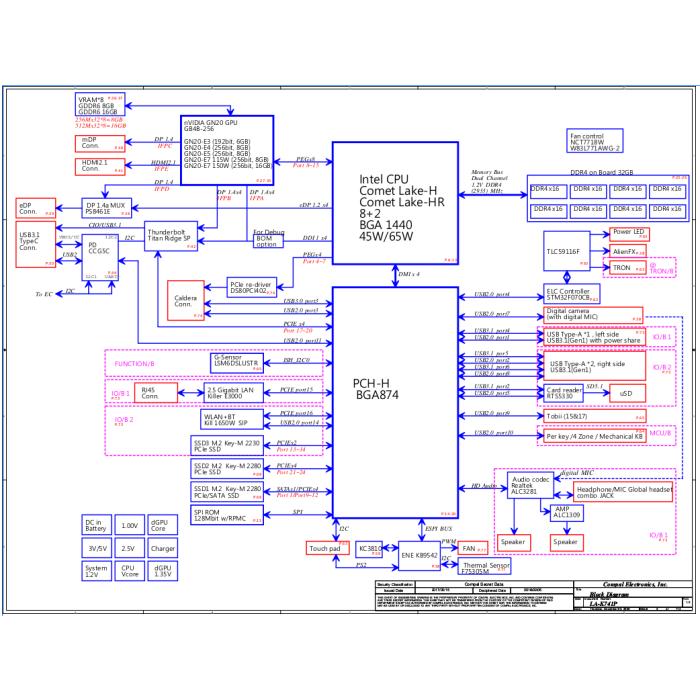This screenshot has width=700, height=700.
Task: Click the TRON box
Action: pyautogui.click(x=628, y=268)
